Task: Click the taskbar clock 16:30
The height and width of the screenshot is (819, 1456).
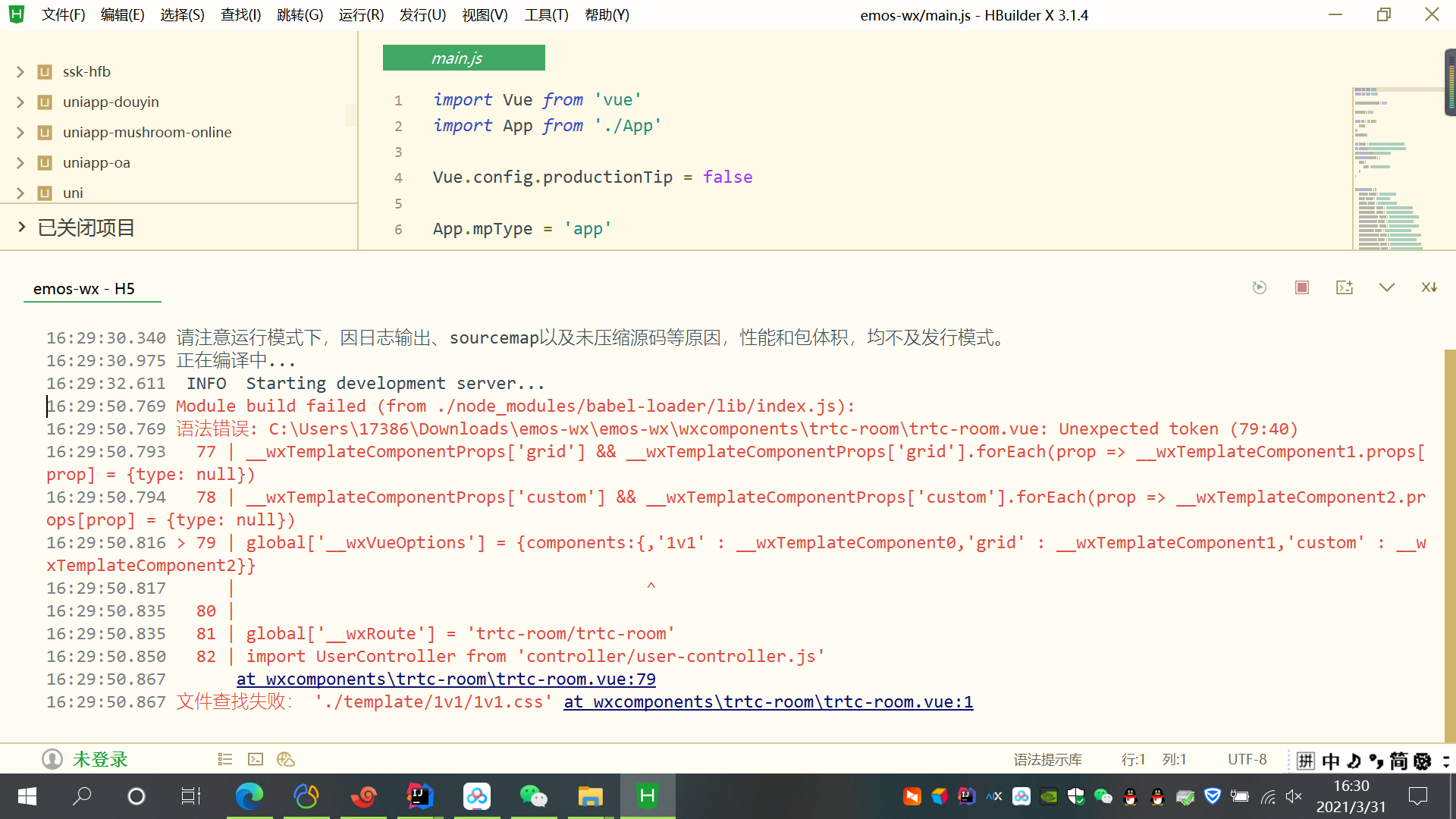Action: pyautogui.click(x=1351, y=786)
